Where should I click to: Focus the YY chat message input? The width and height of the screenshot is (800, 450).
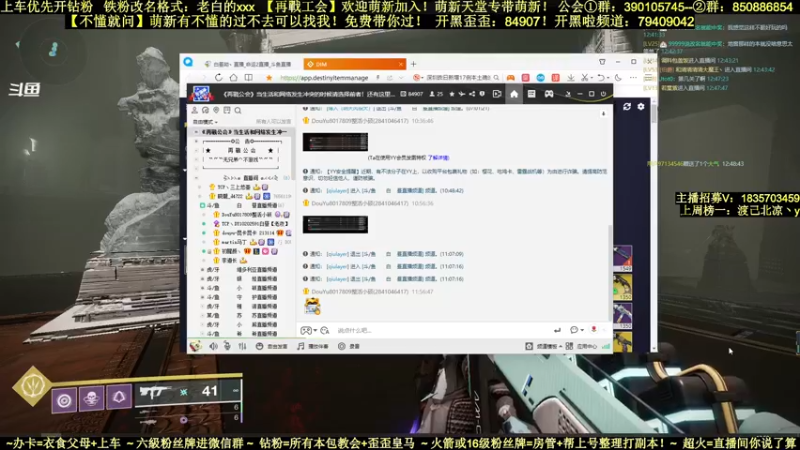[439, 331]
